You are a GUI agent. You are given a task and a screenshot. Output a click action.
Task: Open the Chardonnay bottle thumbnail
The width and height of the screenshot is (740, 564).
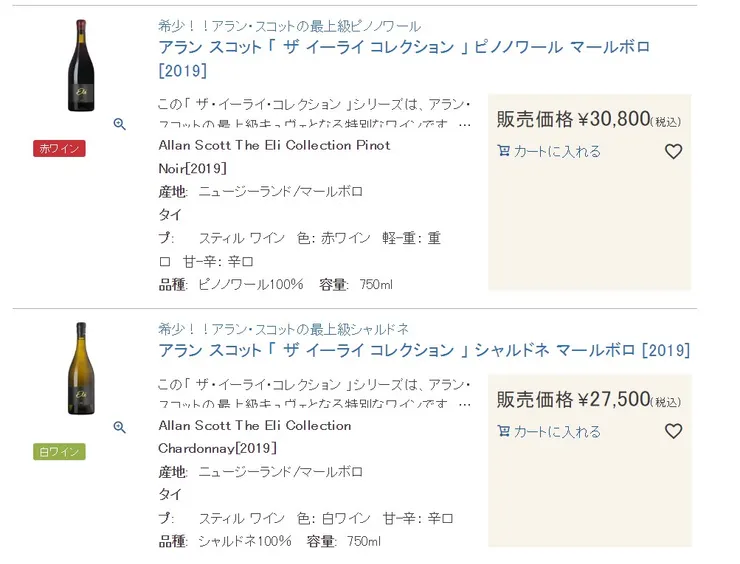(x=79, y=368)
